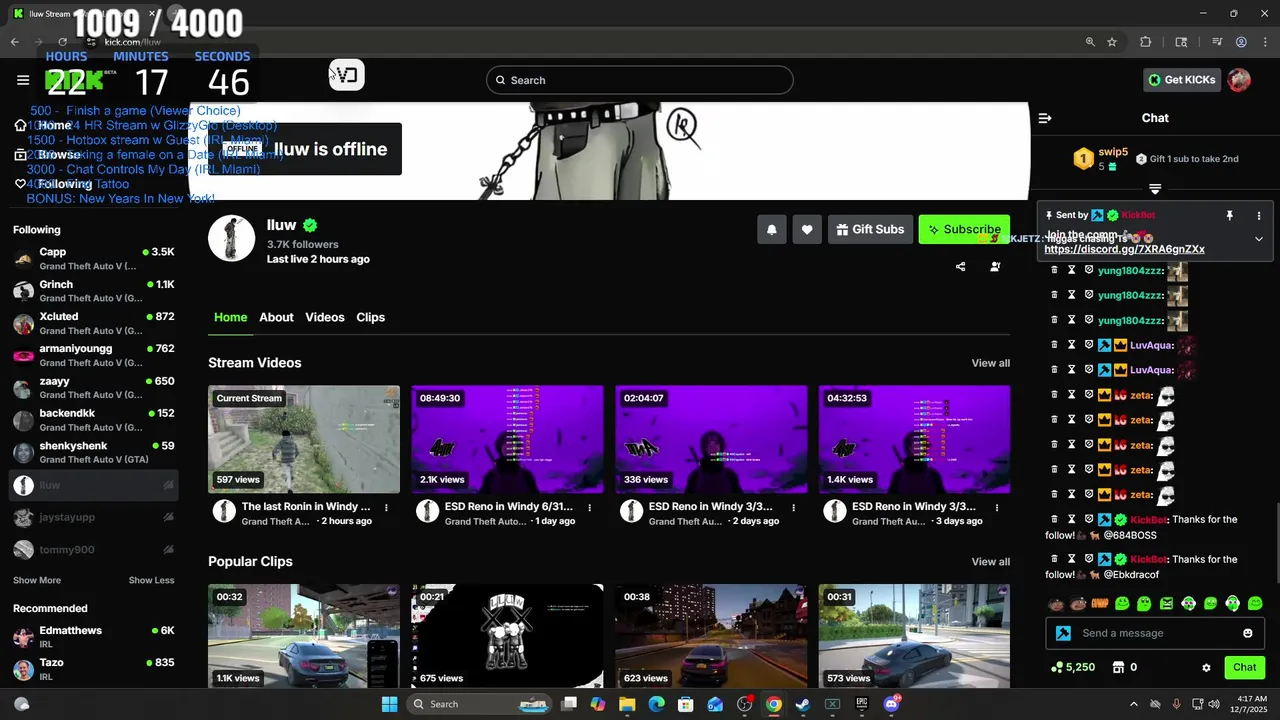Screen dimensions: 1280x720
Task: View all Stream Videos
Action: coord(990,363)
